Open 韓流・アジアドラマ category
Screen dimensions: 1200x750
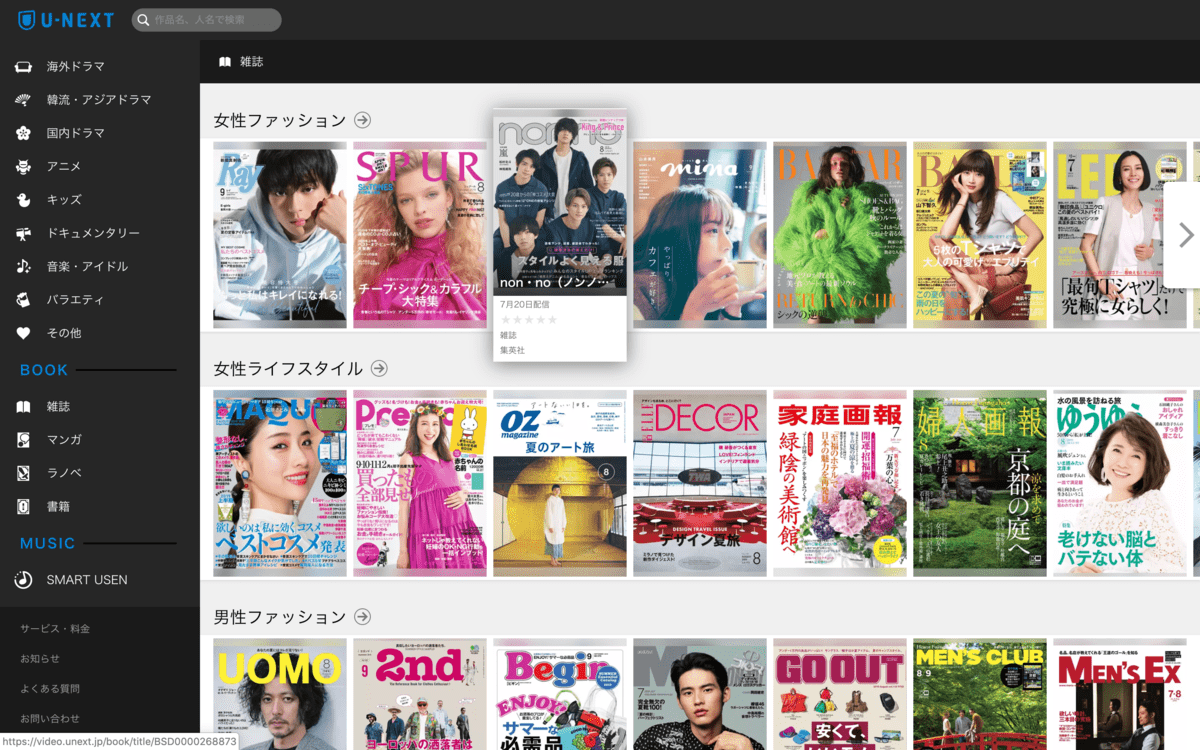click(99, 100)
